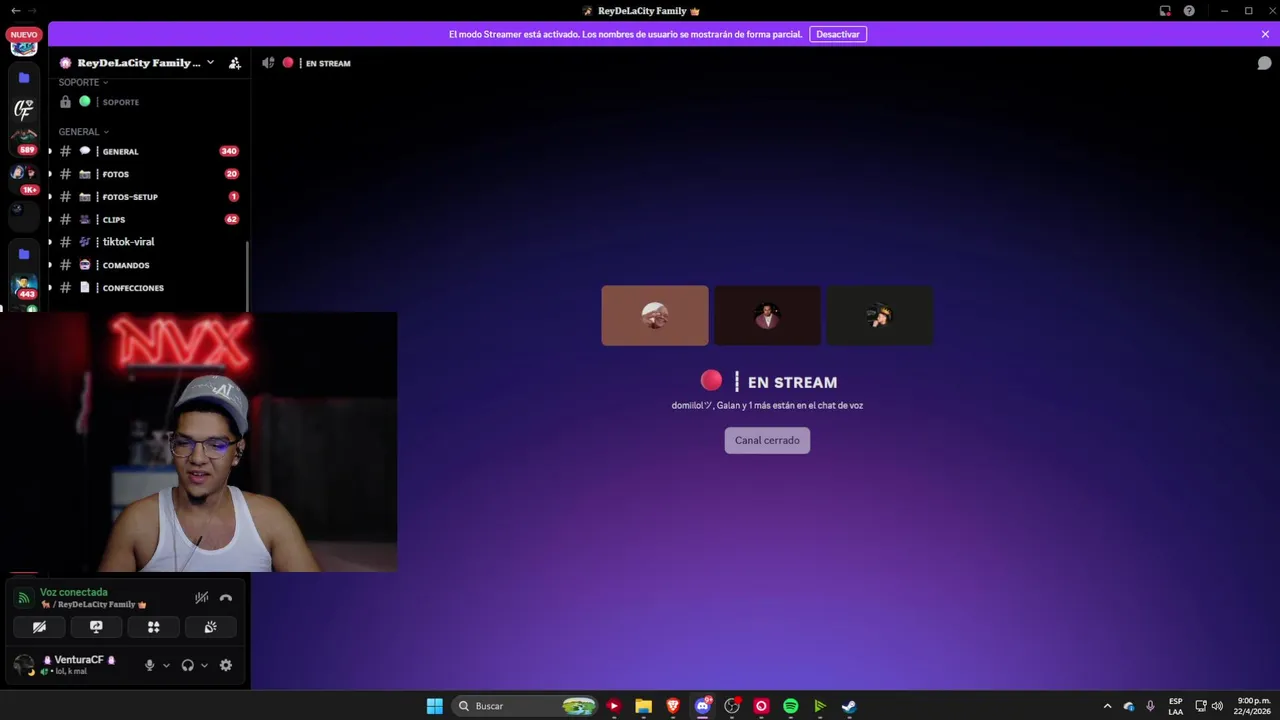The width and height of the screenshot is (1280, 720).
Task: Open Discord inbox icon in title bar
Action: [1165, 11]
